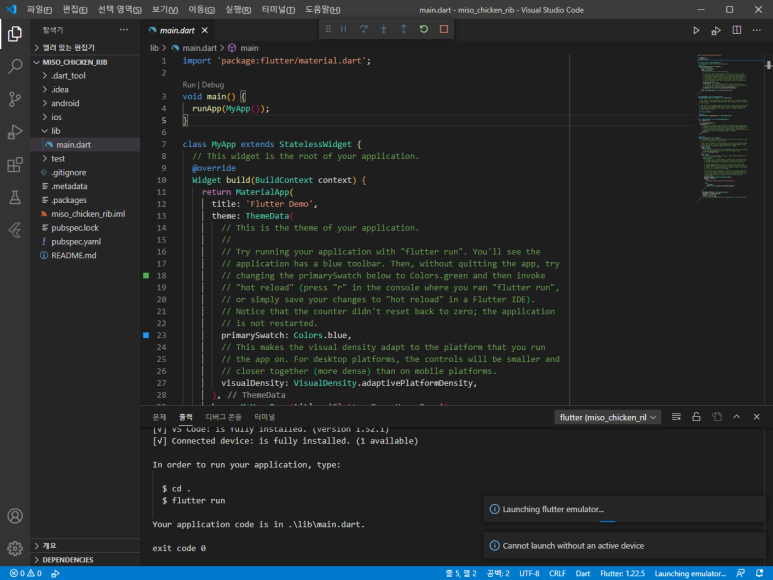Open the Explorer view in activity bar
The height and width of the screenshot is (580, 773).
(x=15, y=34)
